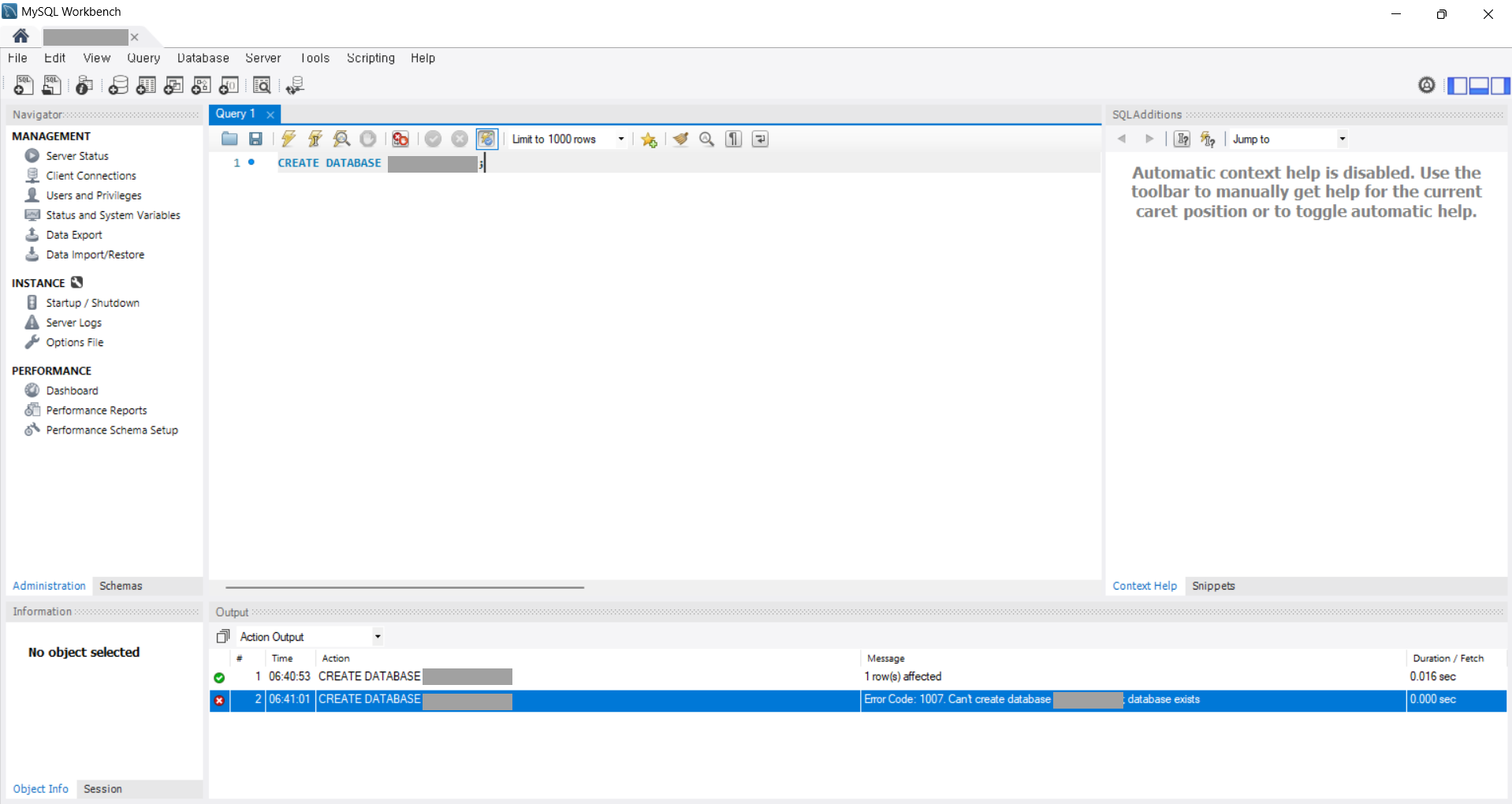Image resolution: width=1512 pixels, height=804 pixels.
Task: Copy output using icon beside Action Output
Action: click(x=223, y=637)
